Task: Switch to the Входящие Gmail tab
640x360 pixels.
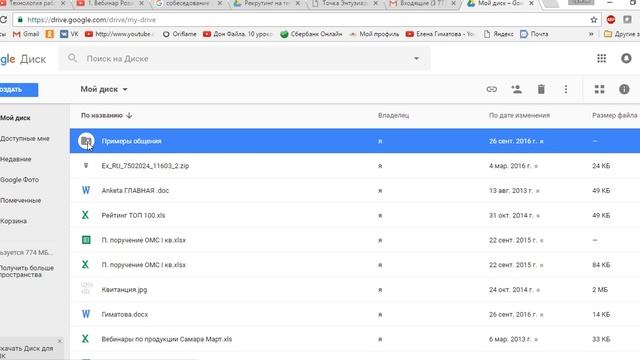Action: (x=422, y=4)
